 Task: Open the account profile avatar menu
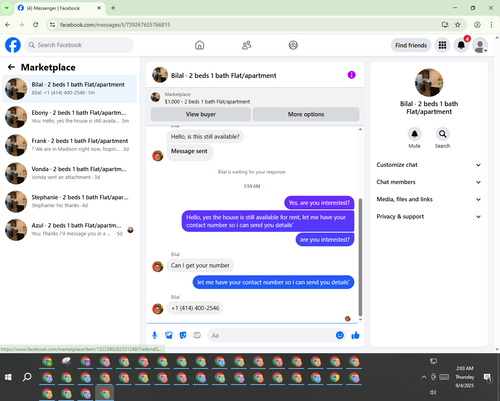(480, 45)
